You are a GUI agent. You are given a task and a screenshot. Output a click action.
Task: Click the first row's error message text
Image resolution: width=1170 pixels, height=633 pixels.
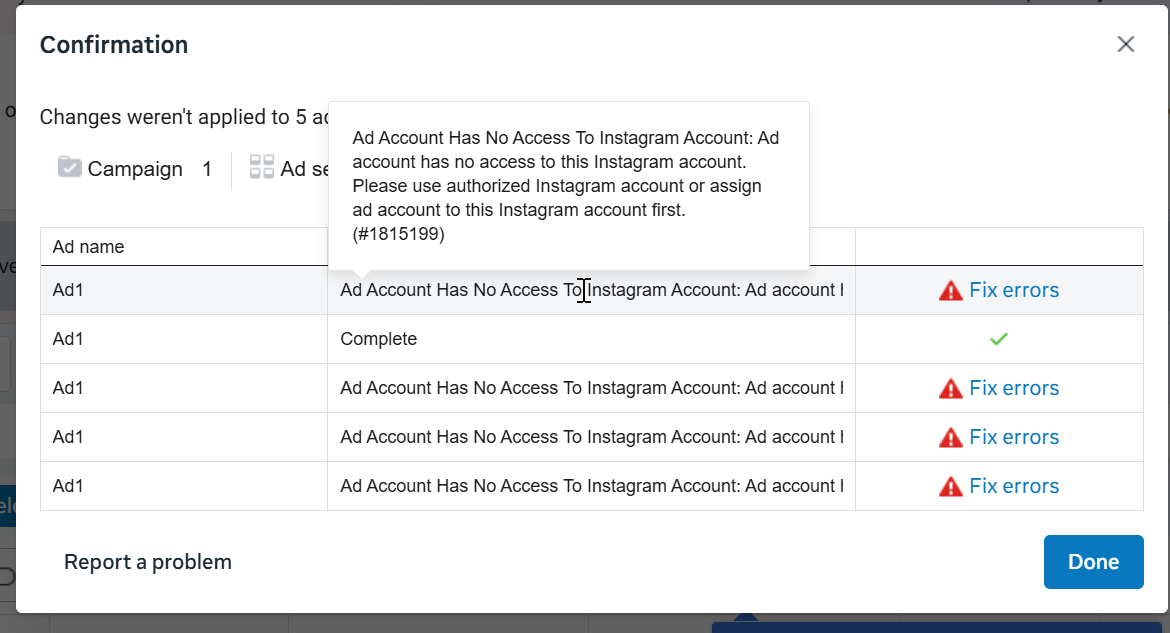tap(592, 290)
